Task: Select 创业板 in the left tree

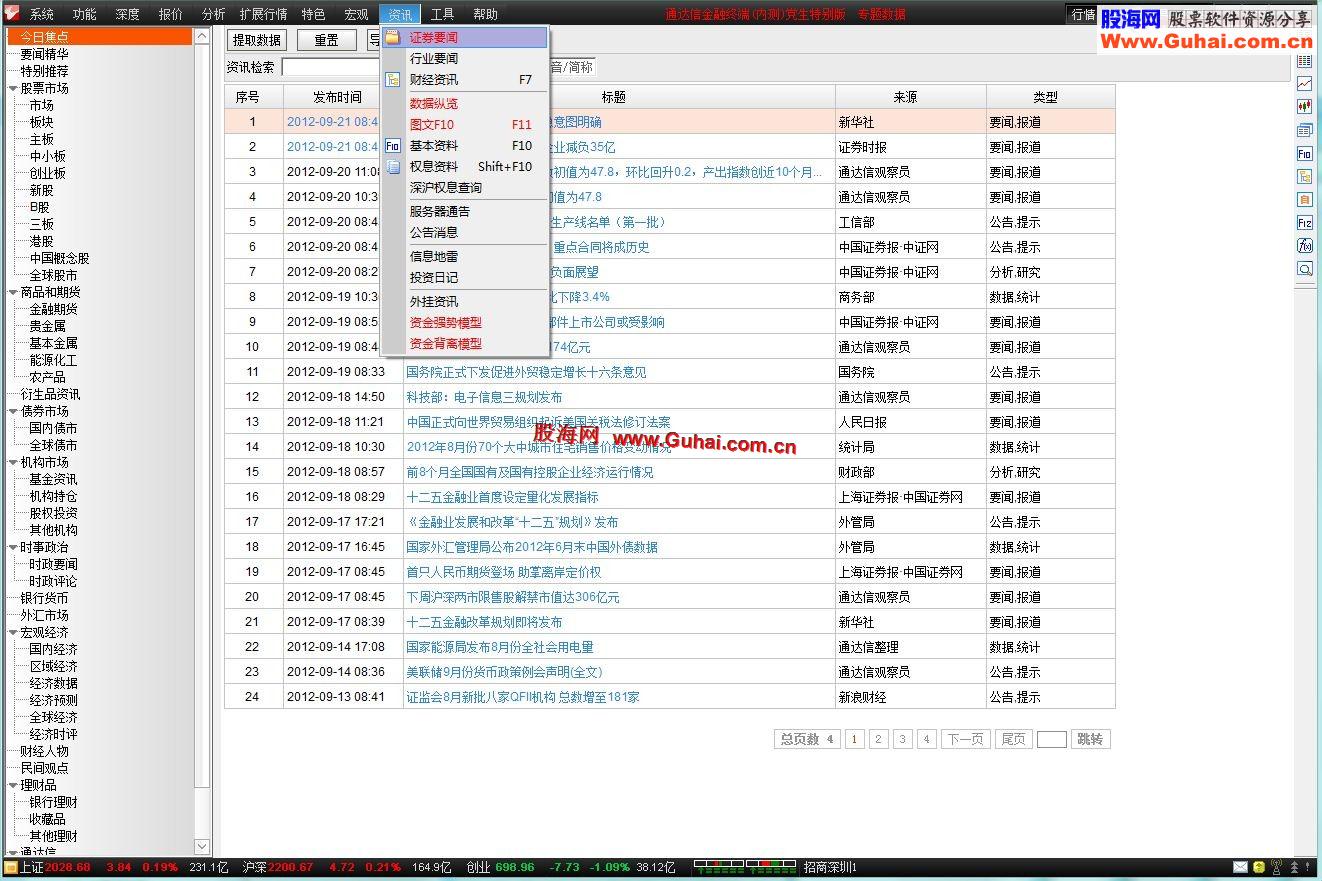Action: 48,173
